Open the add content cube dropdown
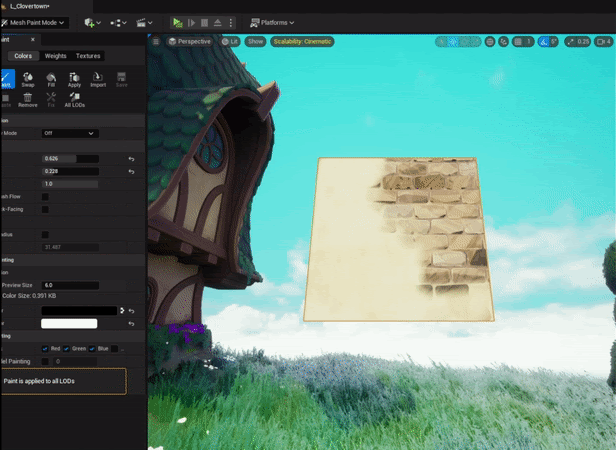 tap(93, 23)
